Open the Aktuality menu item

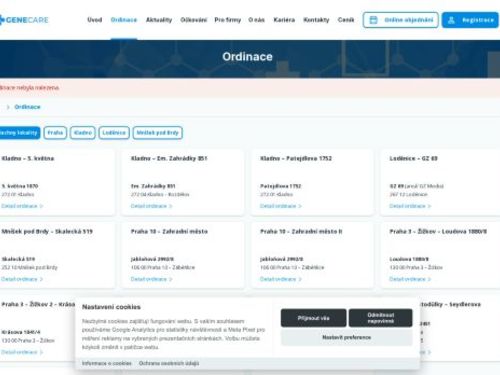(159, 20)
